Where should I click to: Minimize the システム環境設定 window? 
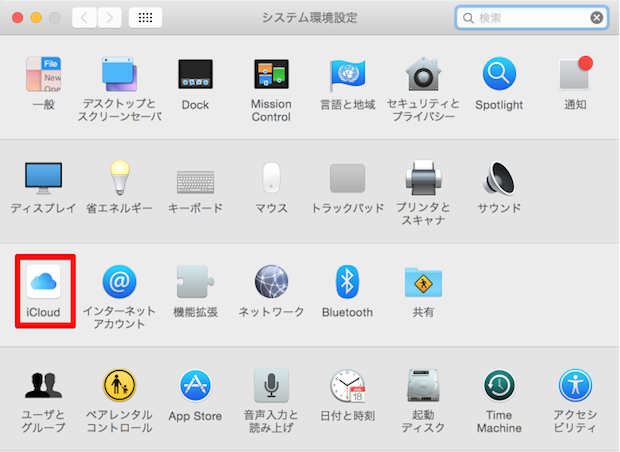tap(36, 17)
